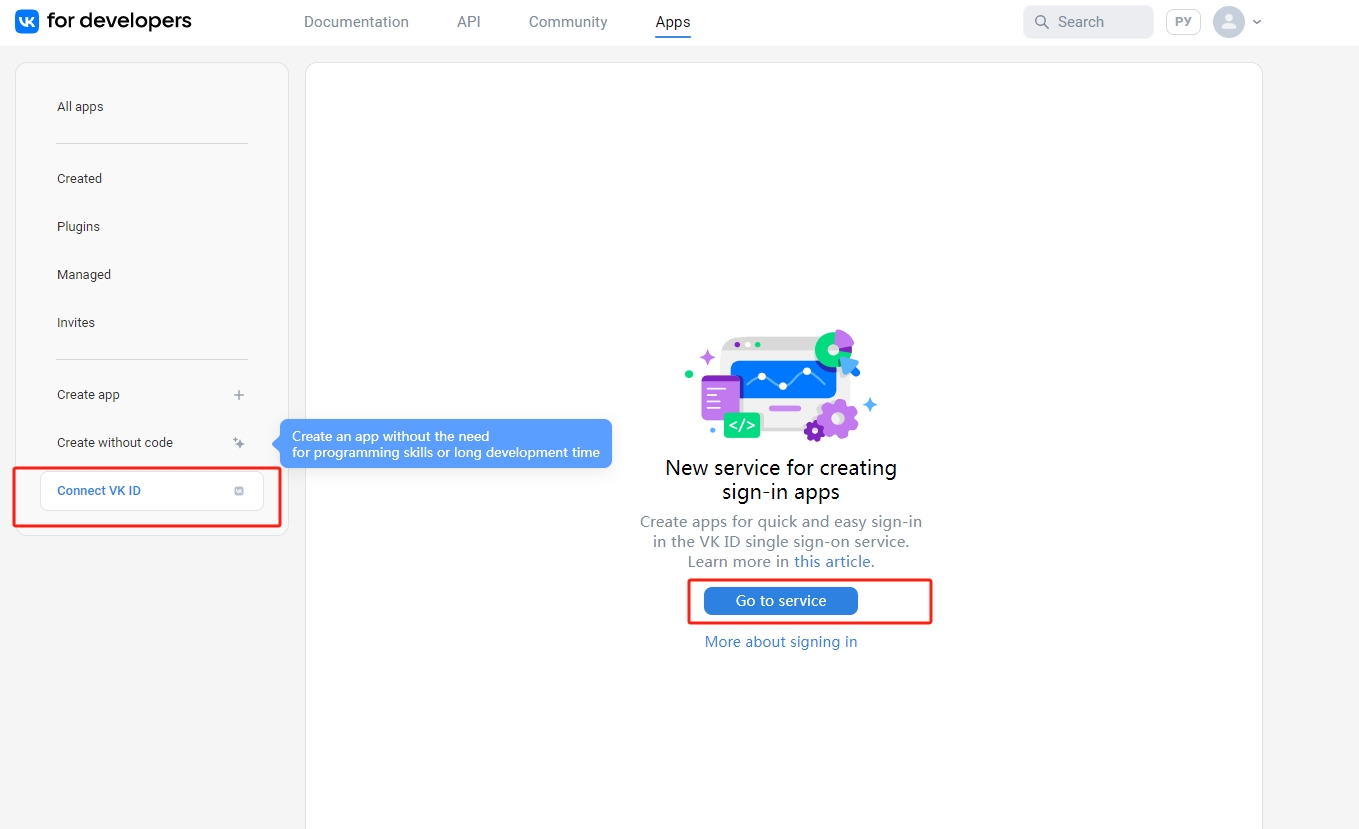Select the Apps tab
The image size is (1359, 829).
tap(673, 22)
